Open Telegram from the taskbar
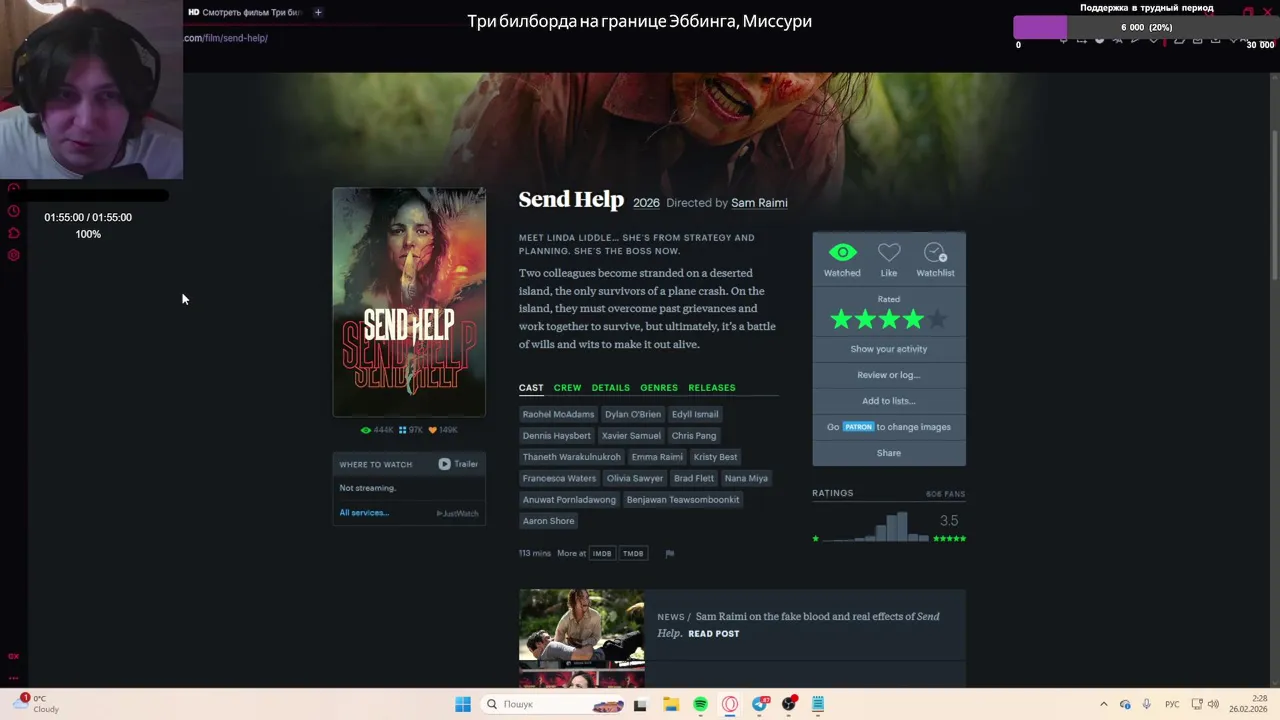 click(x=760, y=704)
